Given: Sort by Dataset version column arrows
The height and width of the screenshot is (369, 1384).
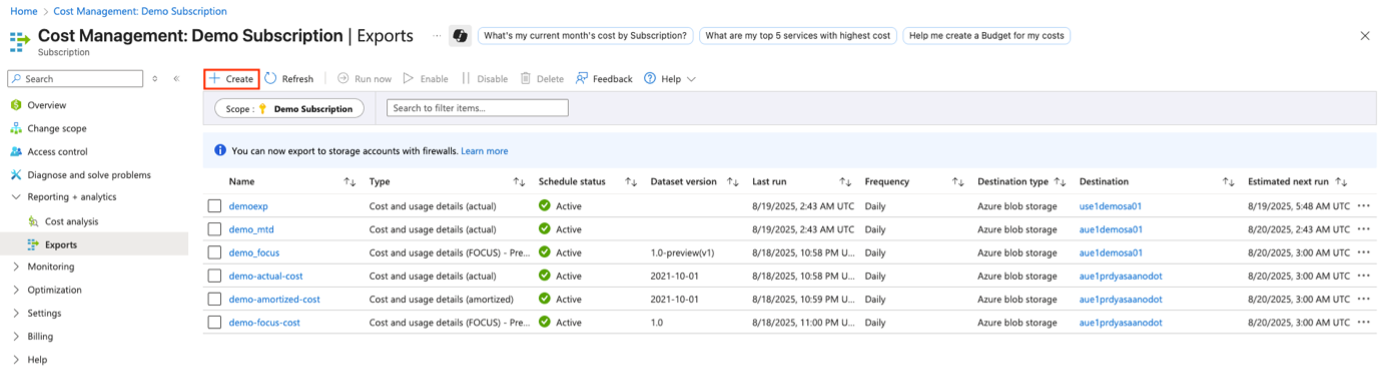Looking at the screenshot, I should 733,182.
